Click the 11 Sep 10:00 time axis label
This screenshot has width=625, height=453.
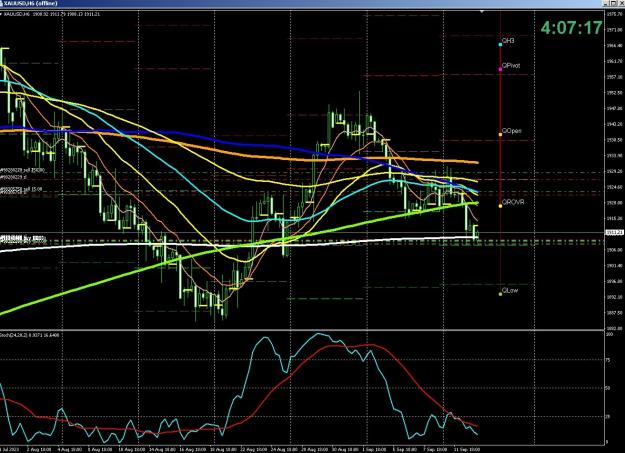click(x=466, y=449)
